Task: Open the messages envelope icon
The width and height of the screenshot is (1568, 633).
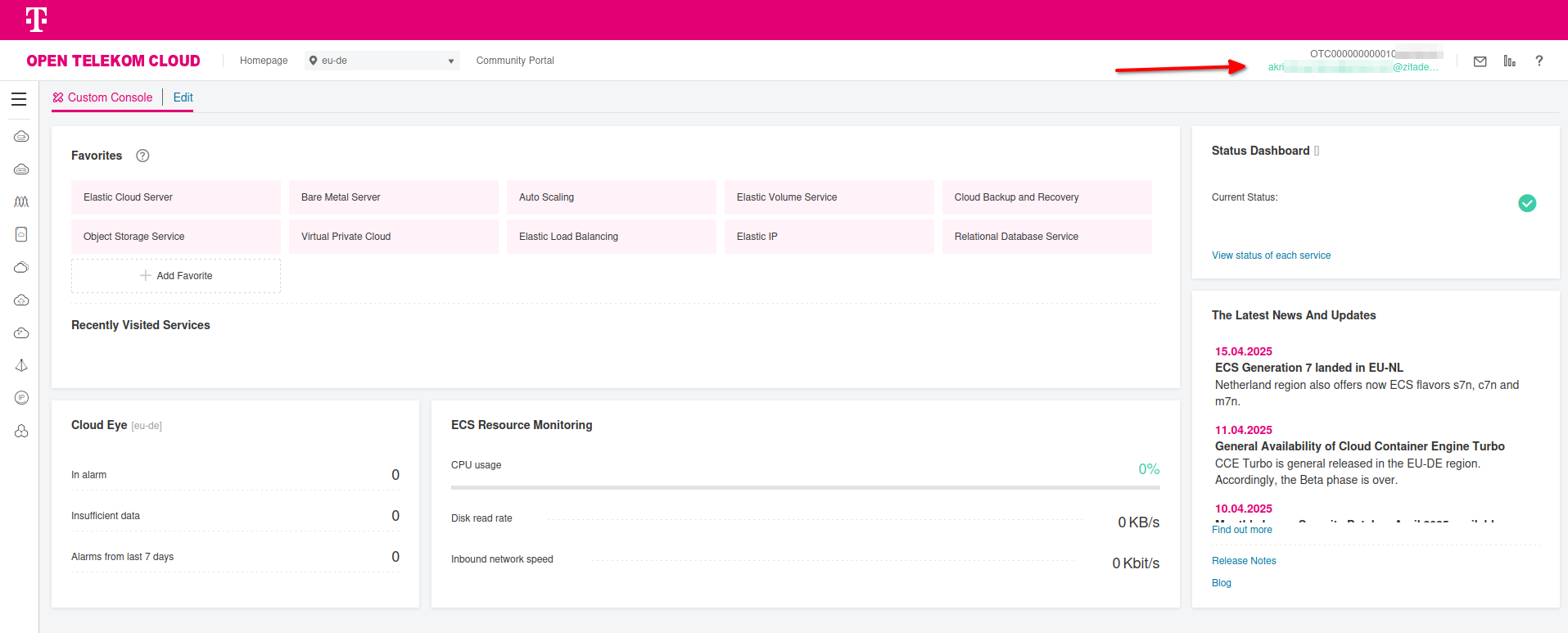Action: click(x=1480, y=61)
